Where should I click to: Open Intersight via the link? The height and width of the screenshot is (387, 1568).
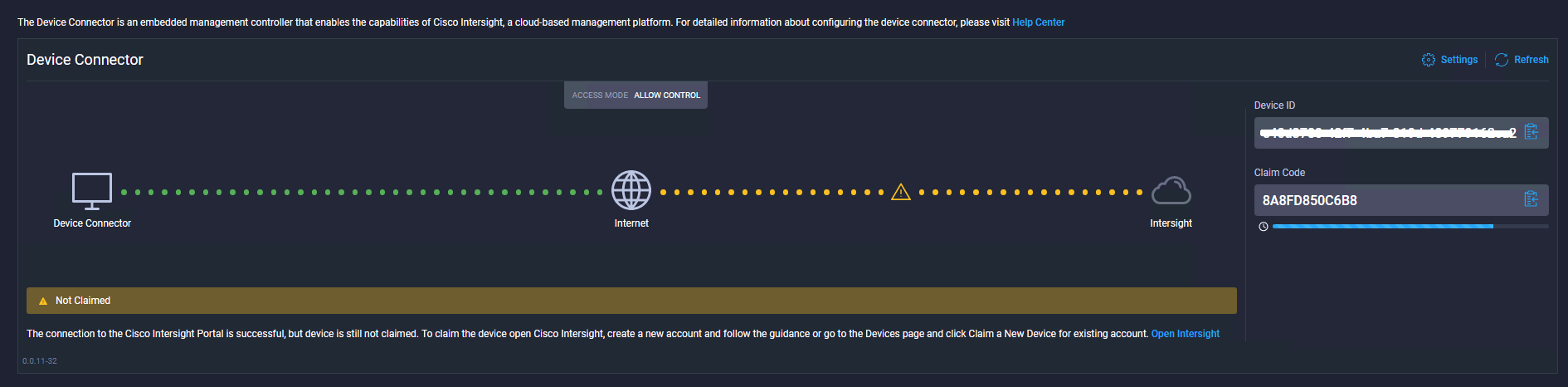[x=1185, y=334]
